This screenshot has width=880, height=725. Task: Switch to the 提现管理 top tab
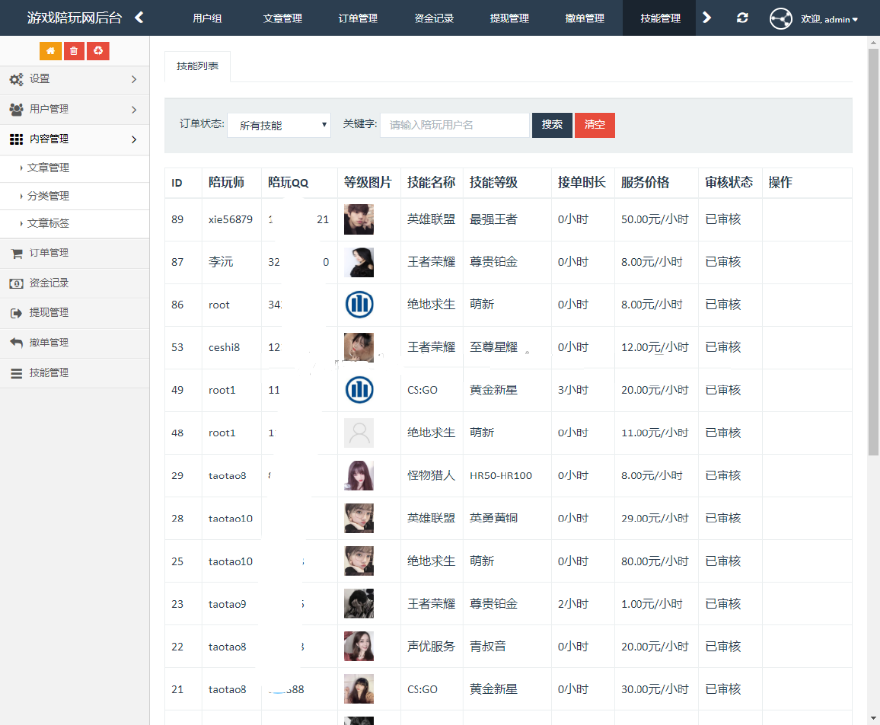[x=511, y=18]
